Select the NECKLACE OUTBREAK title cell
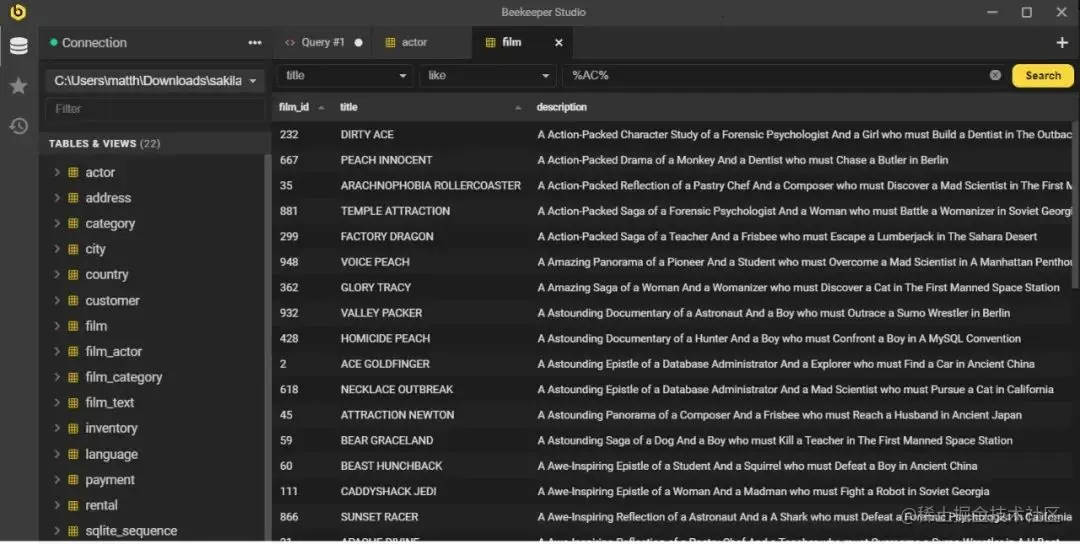The image size is (1080, 544). [397, 390]
